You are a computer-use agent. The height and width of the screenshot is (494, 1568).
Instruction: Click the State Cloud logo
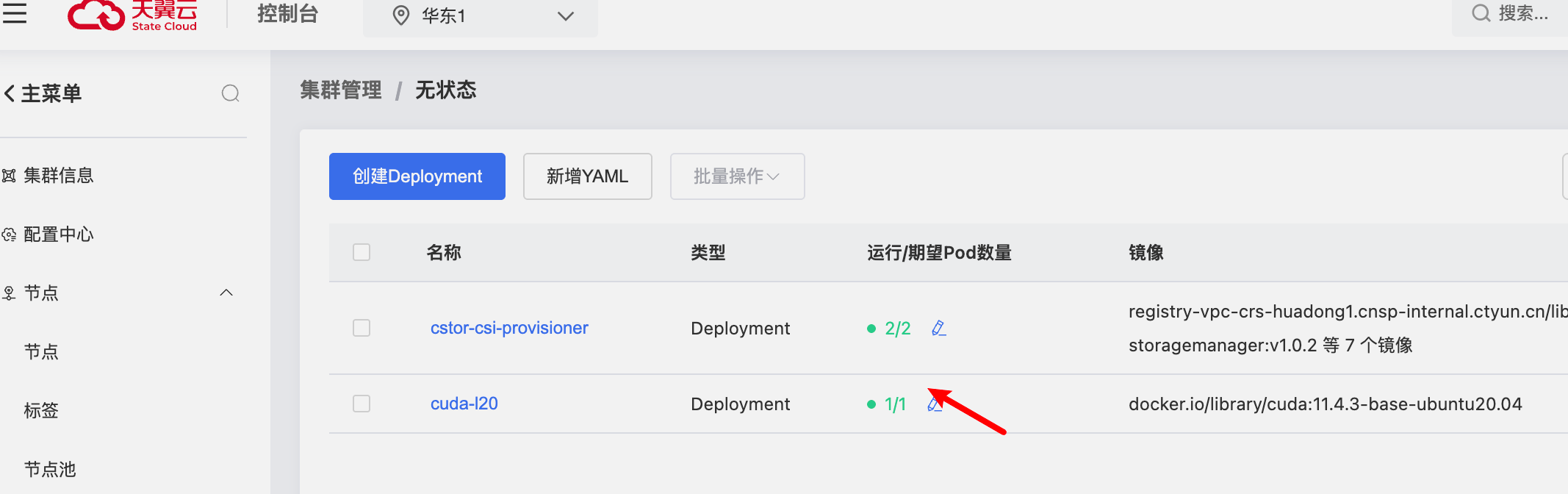(132, 15)
